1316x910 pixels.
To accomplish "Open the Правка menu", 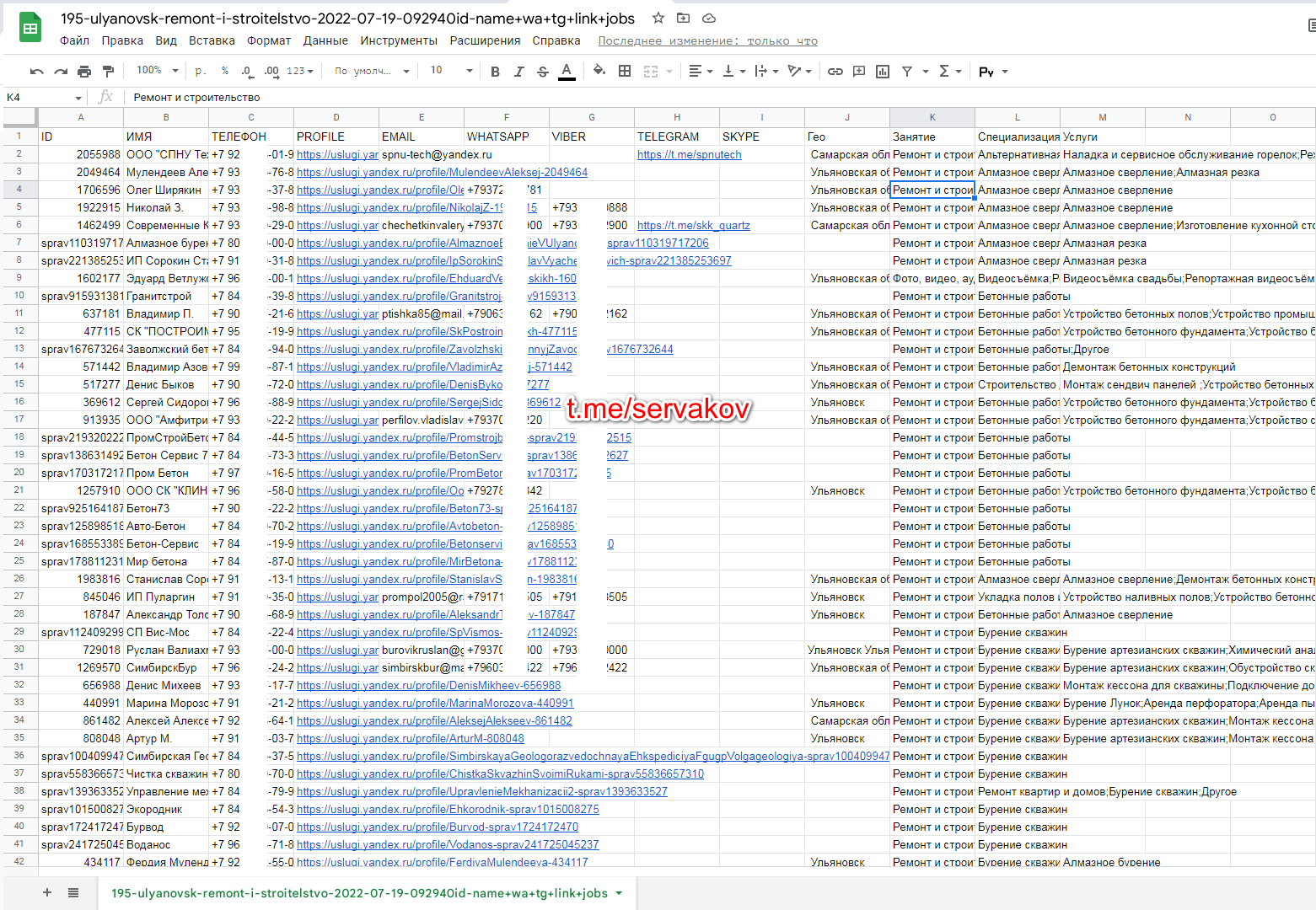I will [x=122, y=40].
